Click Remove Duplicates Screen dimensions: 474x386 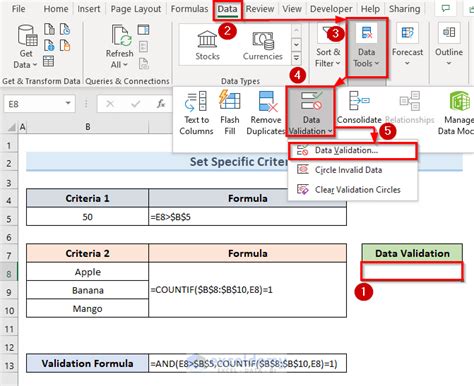click(x=266, y=113)
